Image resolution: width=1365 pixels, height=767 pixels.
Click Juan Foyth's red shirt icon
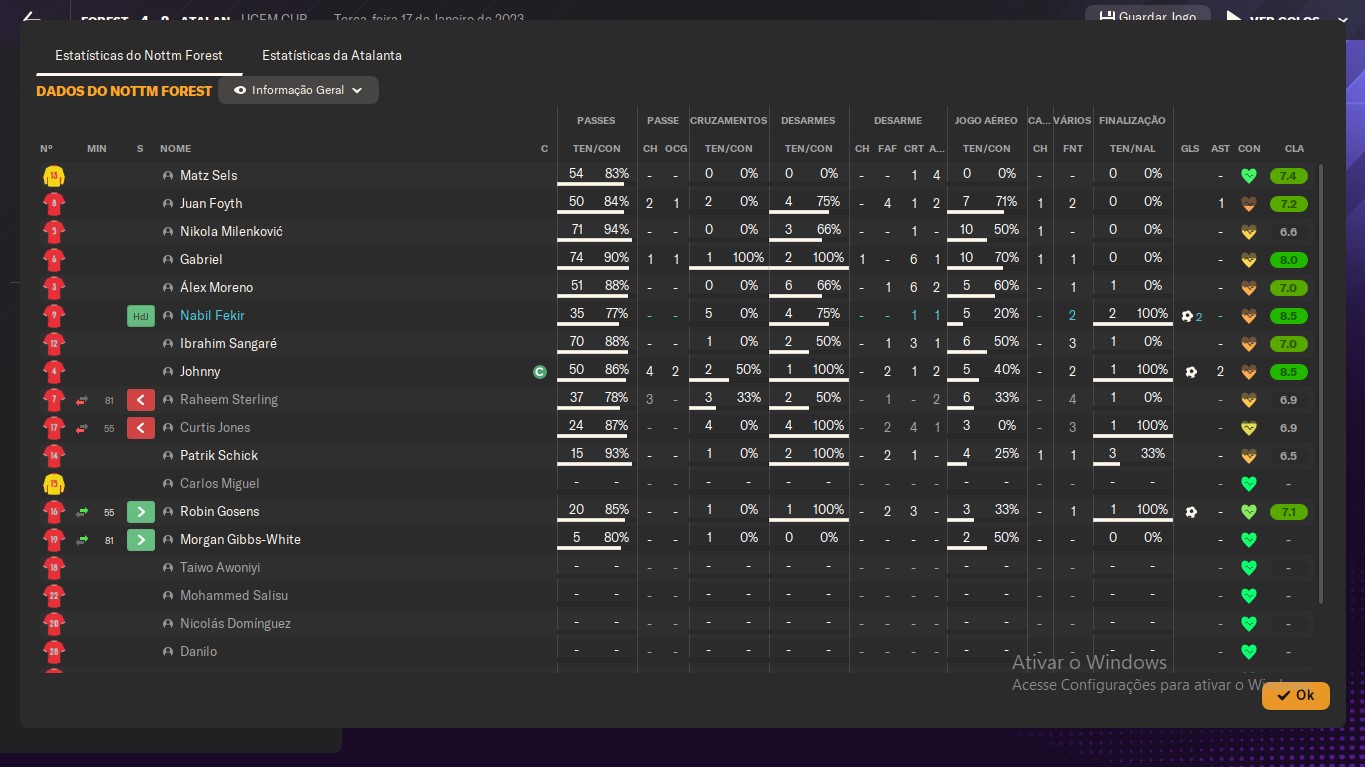coord(54,204)
